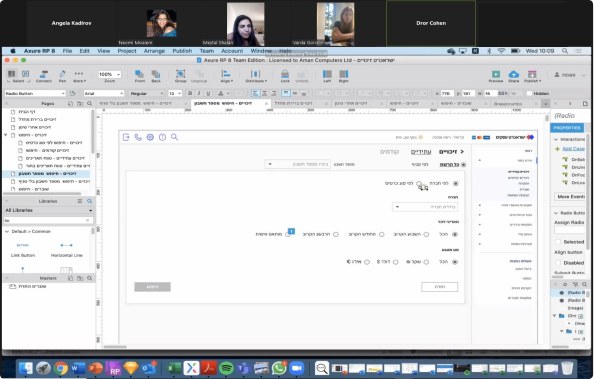Open the Arrange menu
594x379 pixels.
coord(154,51)
